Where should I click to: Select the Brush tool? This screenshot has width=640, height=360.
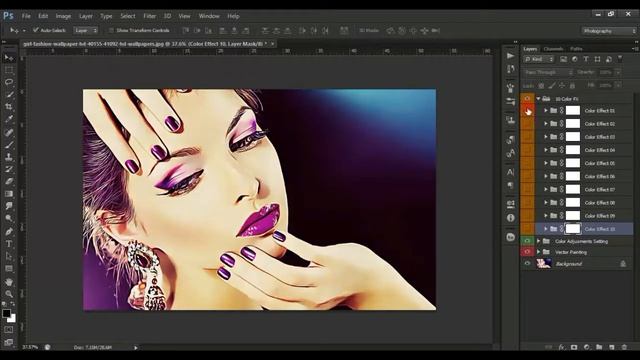click(x=9, y=144)
